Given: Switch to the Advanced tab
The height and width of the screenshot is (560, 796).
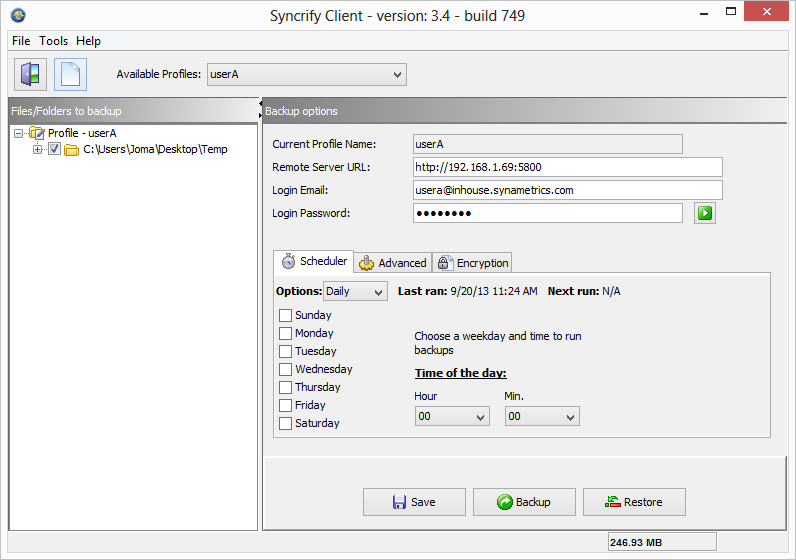Looking at the screenshot, I should click(x=393, y=263).
